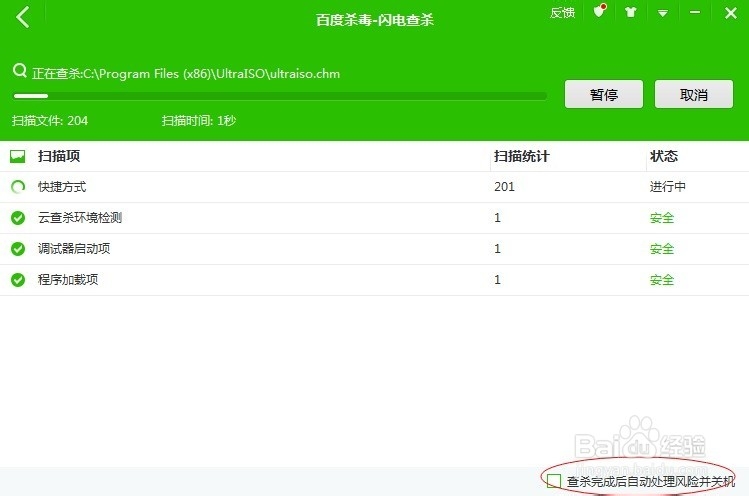Screen dimensions: 749x496
Task: Open the skin shirt icon
Action: (631, 12)
